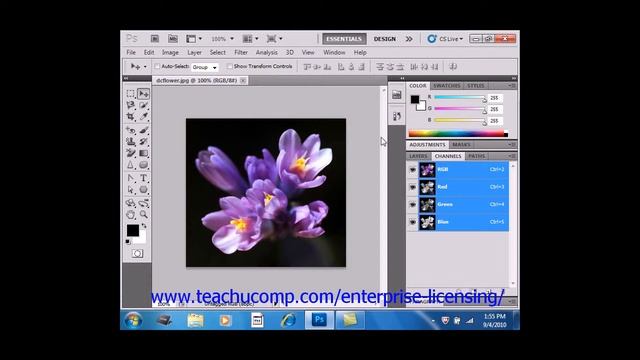Switch to the Masks tab

(461, 144)
